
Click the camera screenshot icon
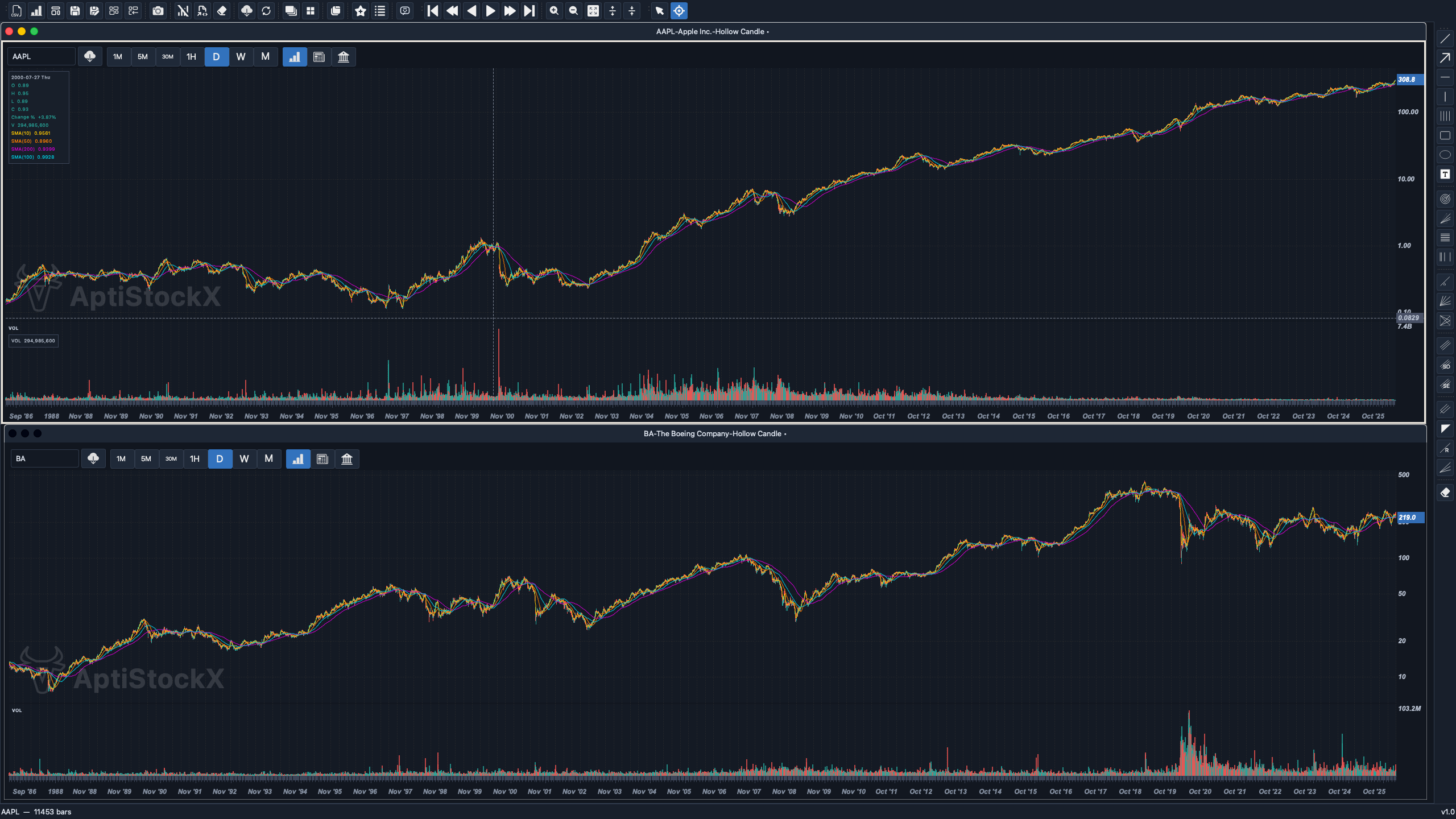(x=158, y=11)
